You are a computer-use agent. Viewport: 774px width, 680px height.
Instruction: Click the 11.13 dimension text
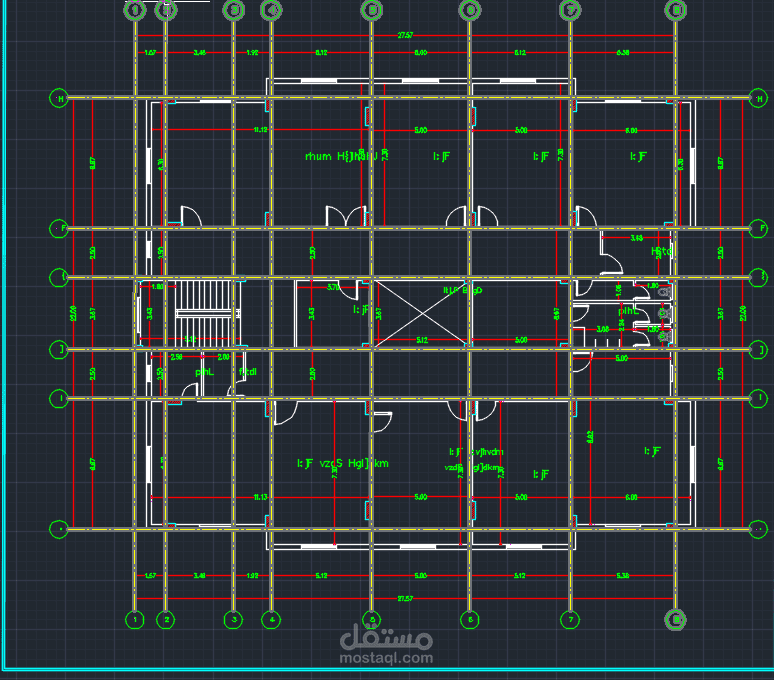[x=261, y=497]
